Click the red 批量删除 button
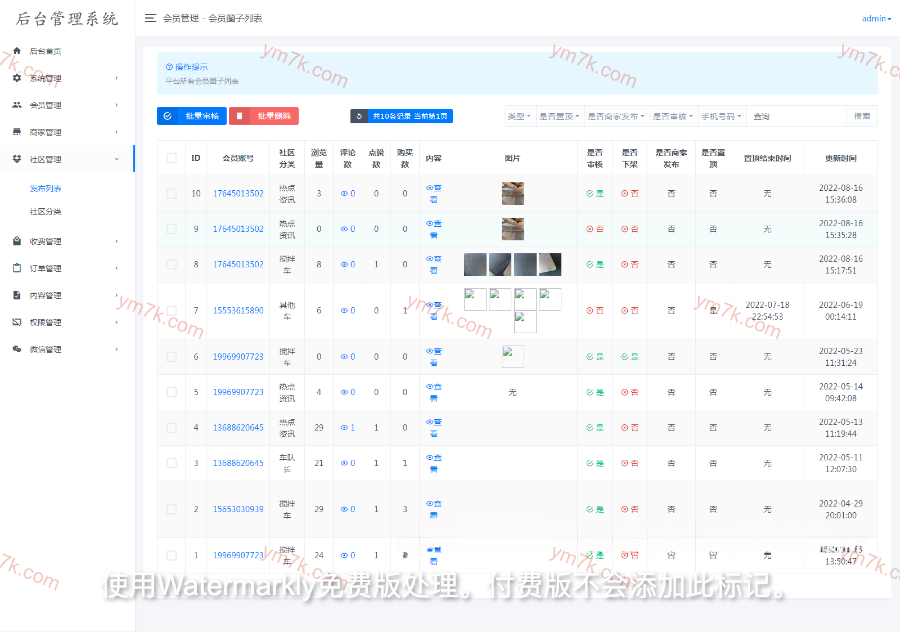Image resolution: width=900 pixels, height=632 pixels. tap(264, 116)
